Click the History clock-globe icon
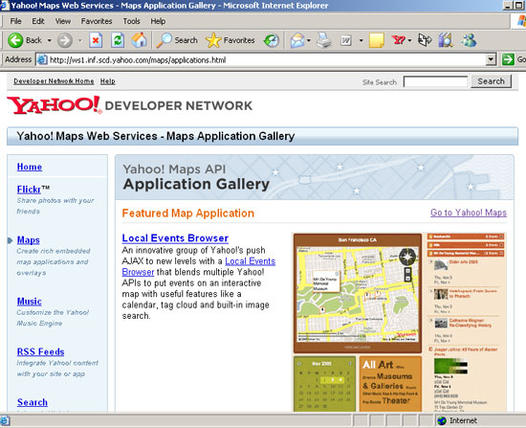Screen dimensions: 526x428 point(271,41)
